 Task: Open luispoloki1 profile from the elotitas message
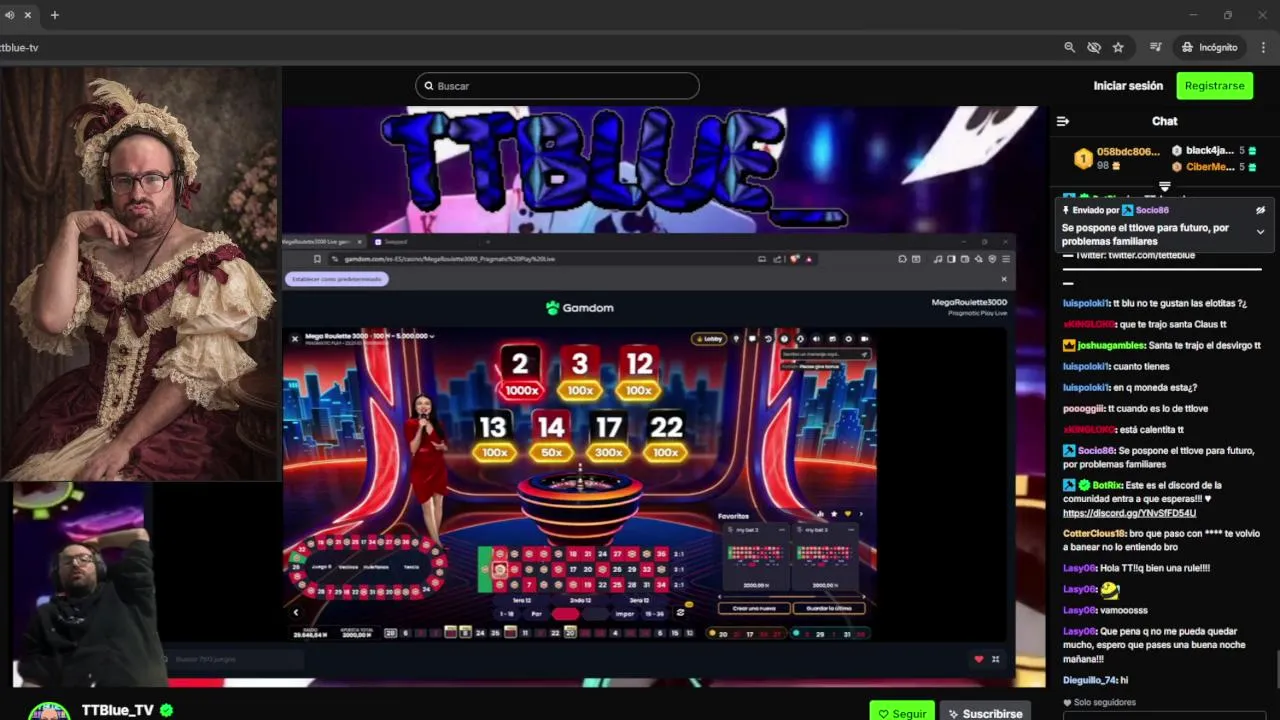1085,303
